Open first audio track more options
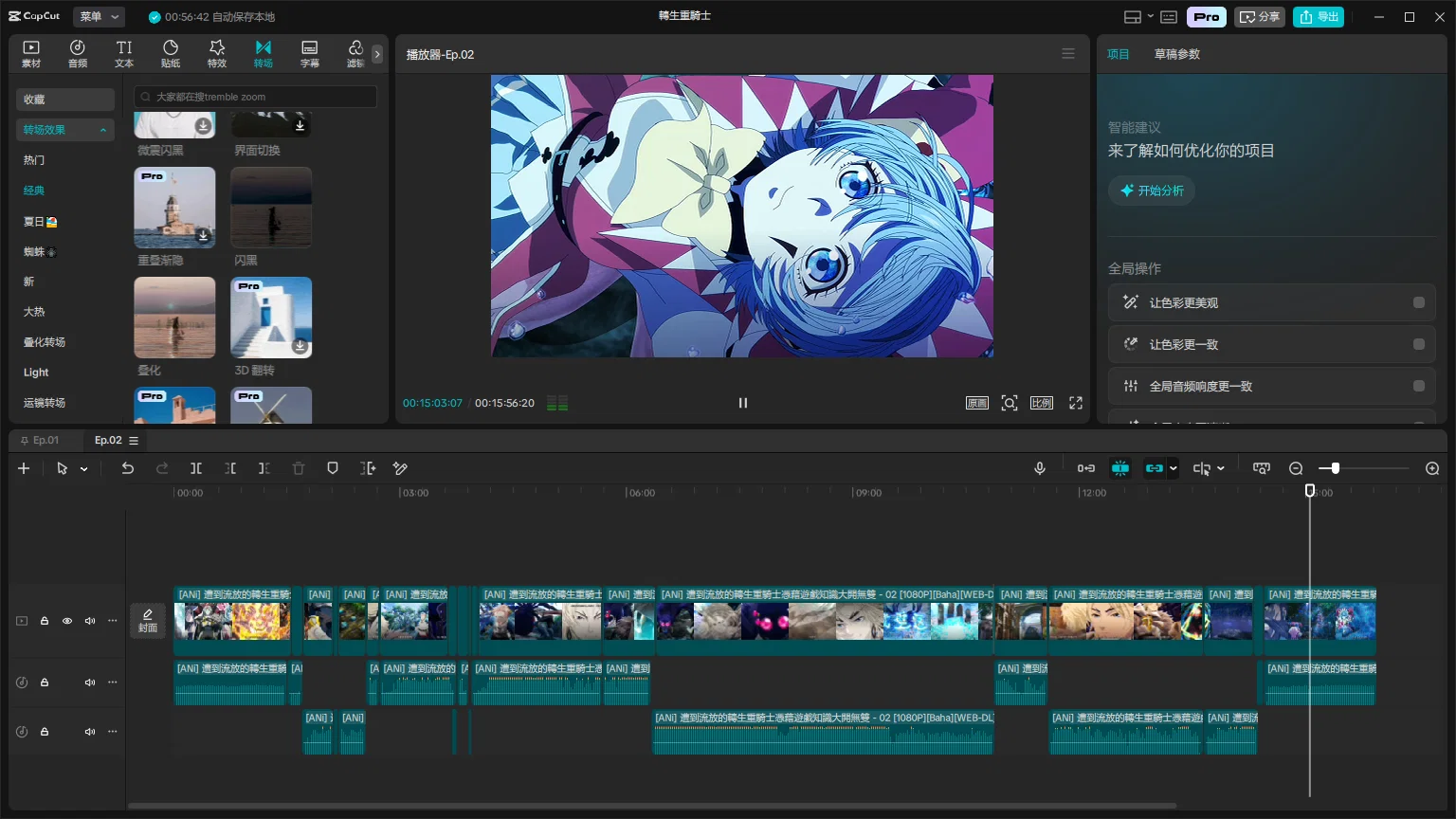The height and width of the screenshot is (819, 1456). click(x=113, y=682)
